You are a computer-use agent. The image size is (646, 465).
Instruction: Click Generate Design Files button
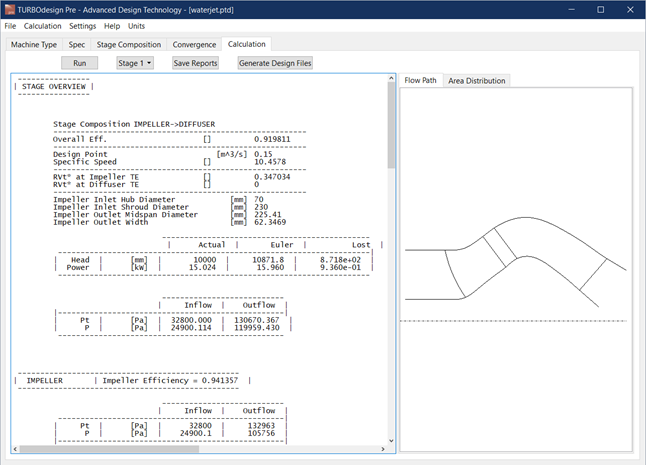(275, 63)
